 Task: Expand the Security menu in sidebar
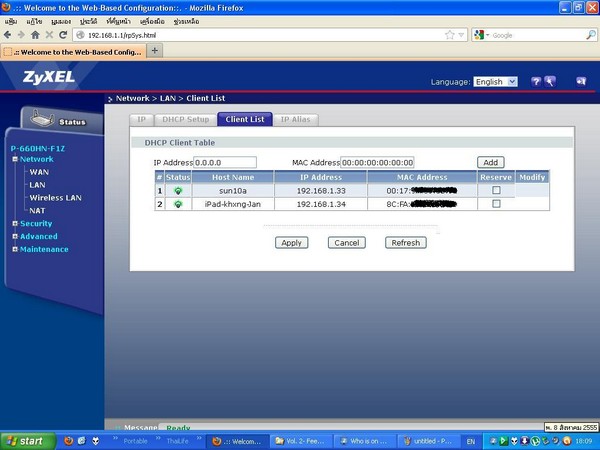pyautogui.click(x=35, y=223)
